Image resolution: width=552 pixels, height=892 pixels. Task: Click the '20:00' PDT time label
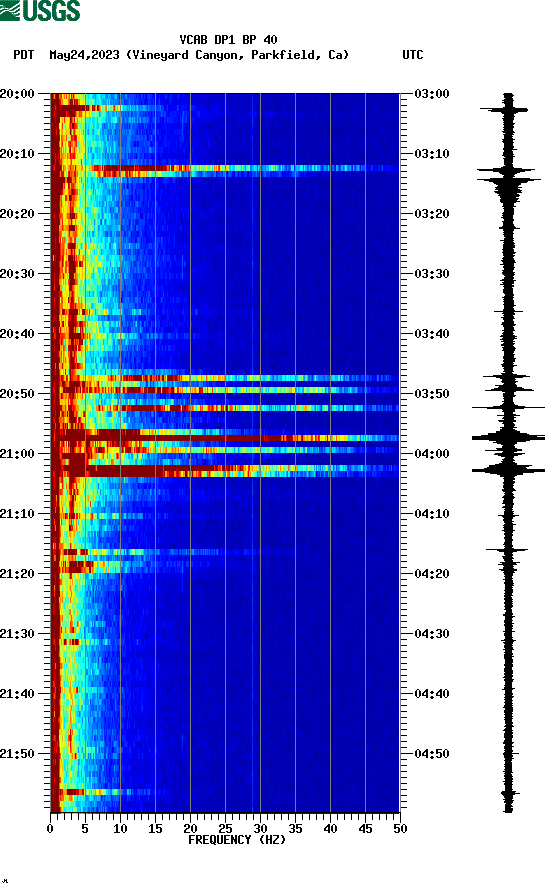click(x=17, y=94)
